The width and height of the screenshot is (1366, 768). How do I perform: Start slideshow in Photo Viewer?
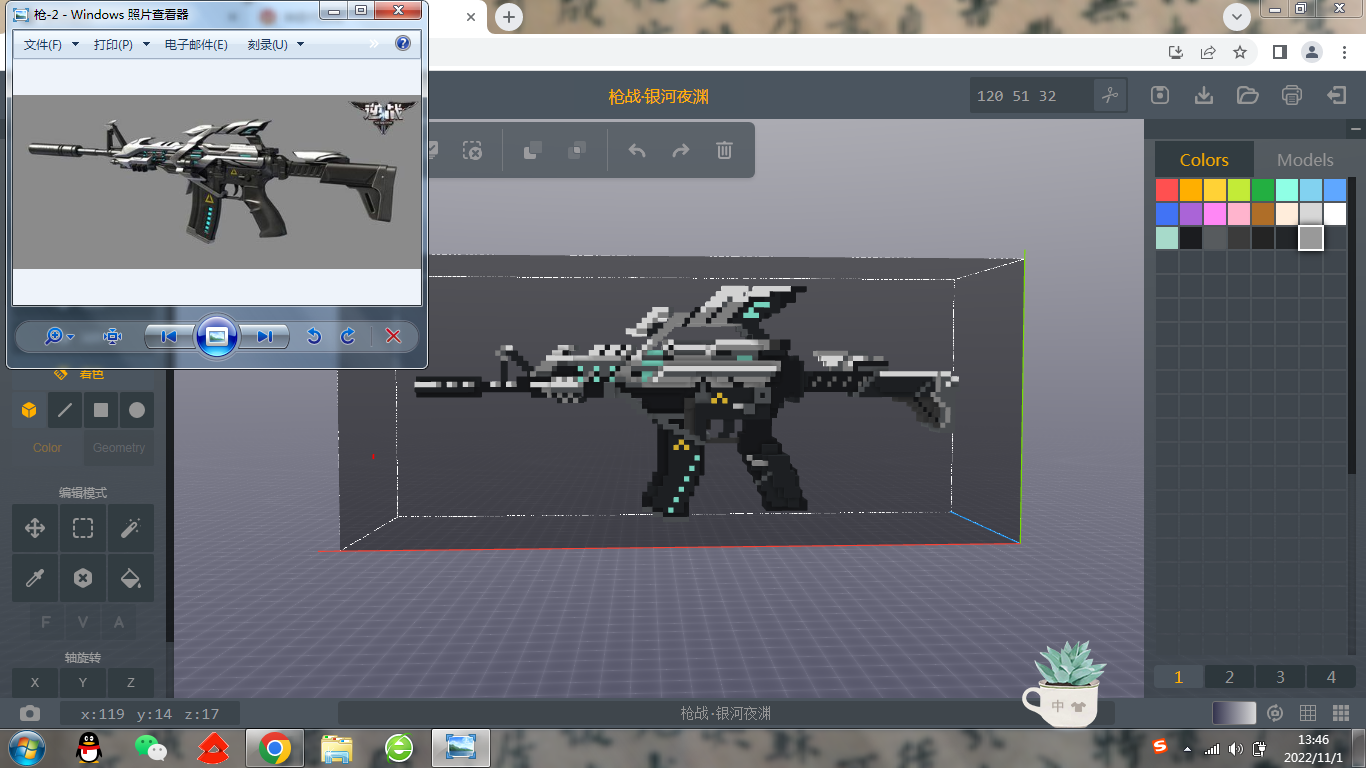[x=217, y=336]
